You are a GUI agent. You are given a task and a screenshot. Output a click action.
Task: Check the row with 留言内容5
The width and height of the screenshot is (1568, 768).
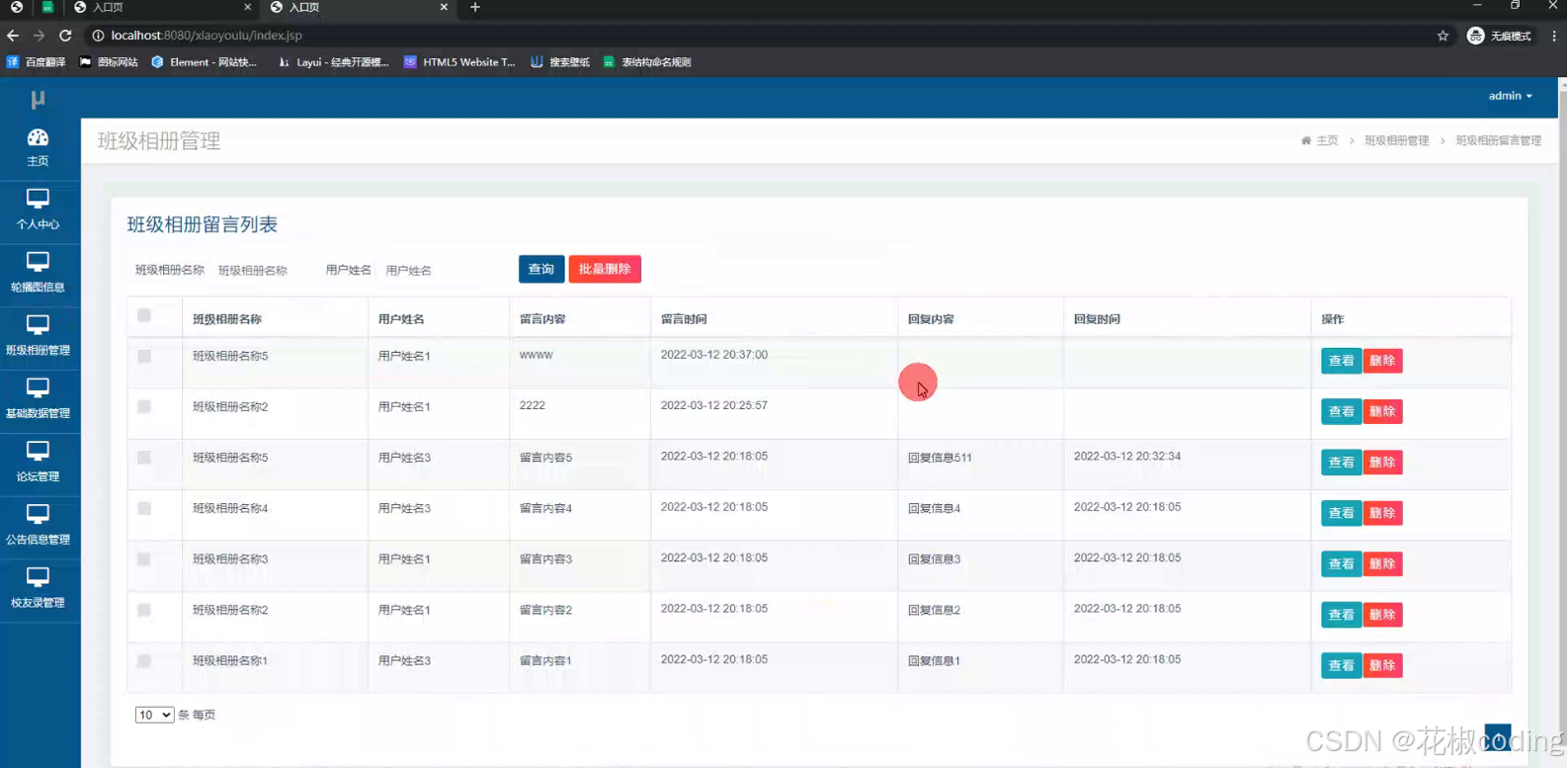click(x=144, y=458)
